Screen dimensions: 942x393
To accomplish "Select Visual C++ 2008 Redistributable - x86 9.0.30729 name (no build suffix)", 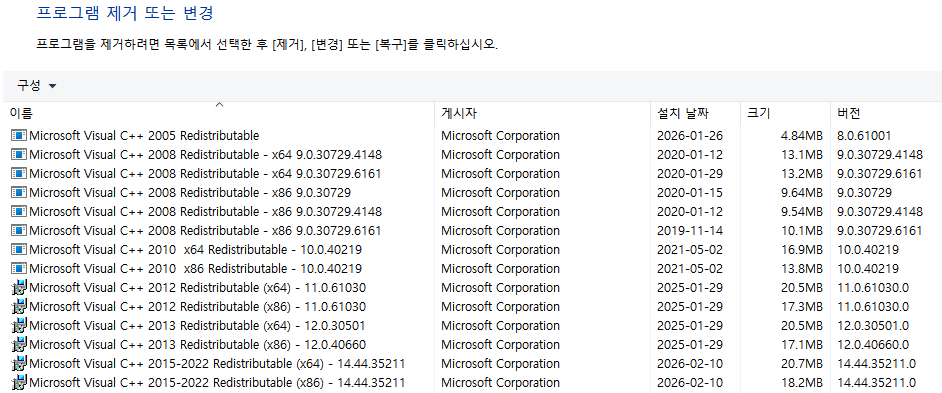I will click(x=190, y=193).
